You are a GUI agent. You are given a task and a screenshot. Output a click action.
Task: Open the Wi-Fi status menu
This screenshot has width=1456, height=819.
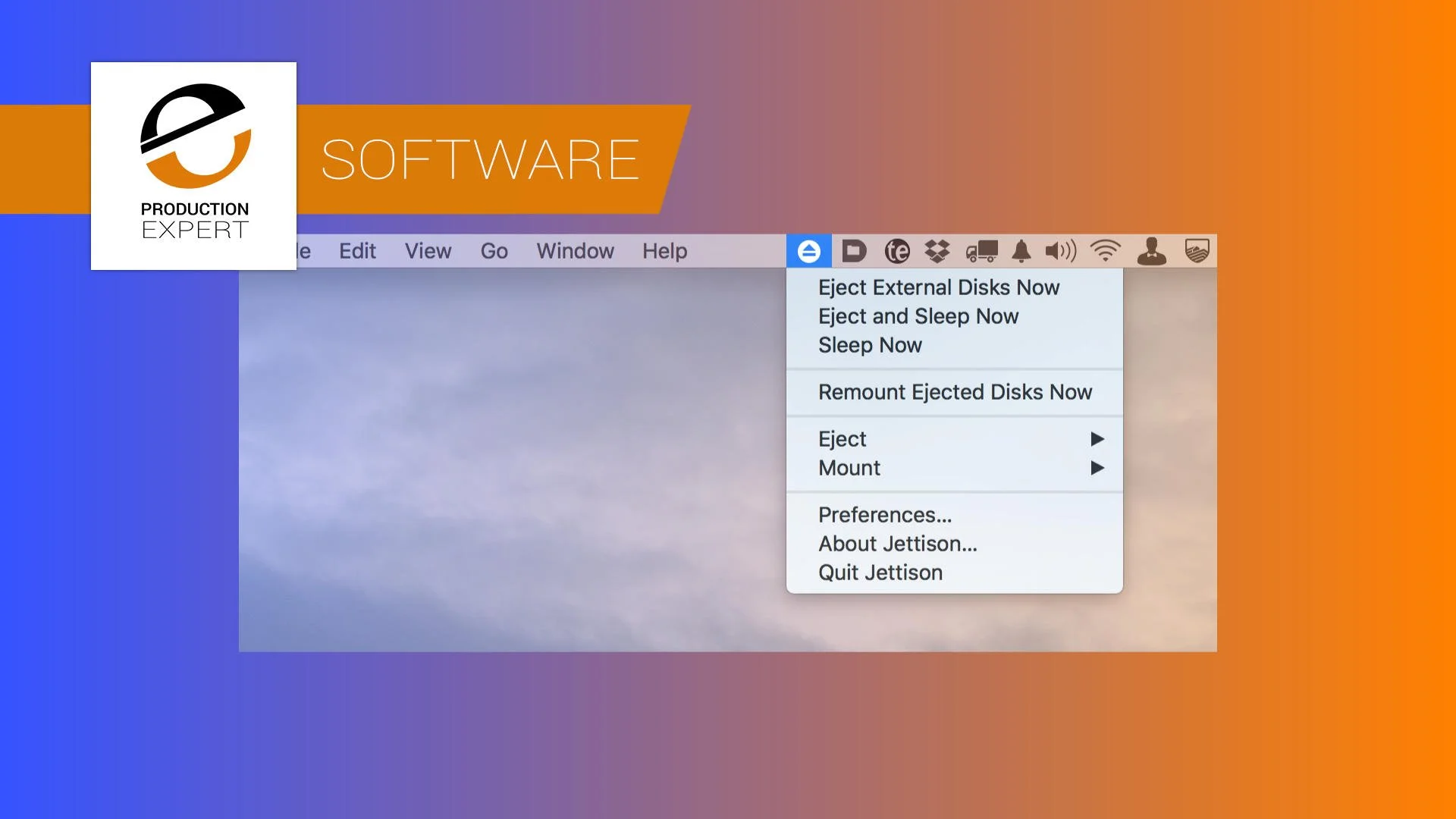1104,250
